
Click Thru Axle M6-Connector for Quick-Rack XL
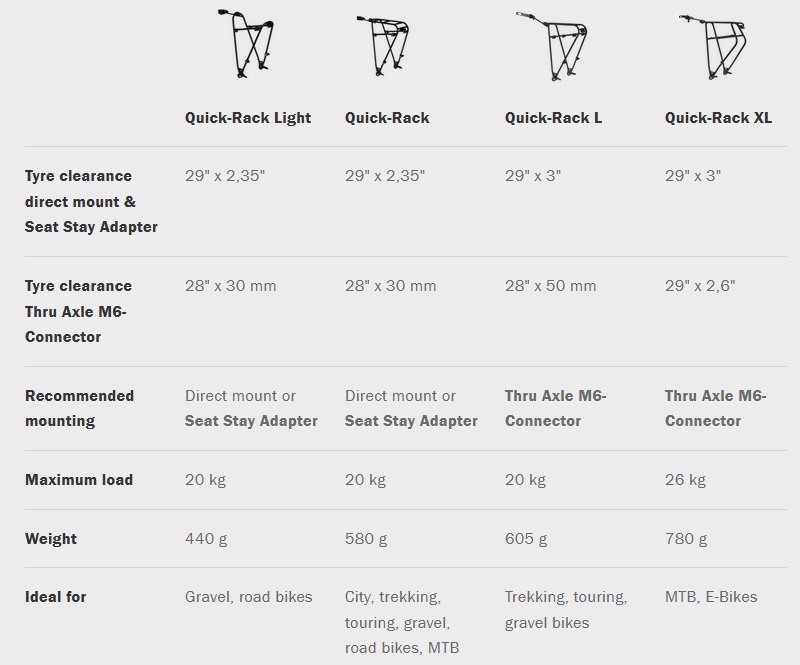715,408
